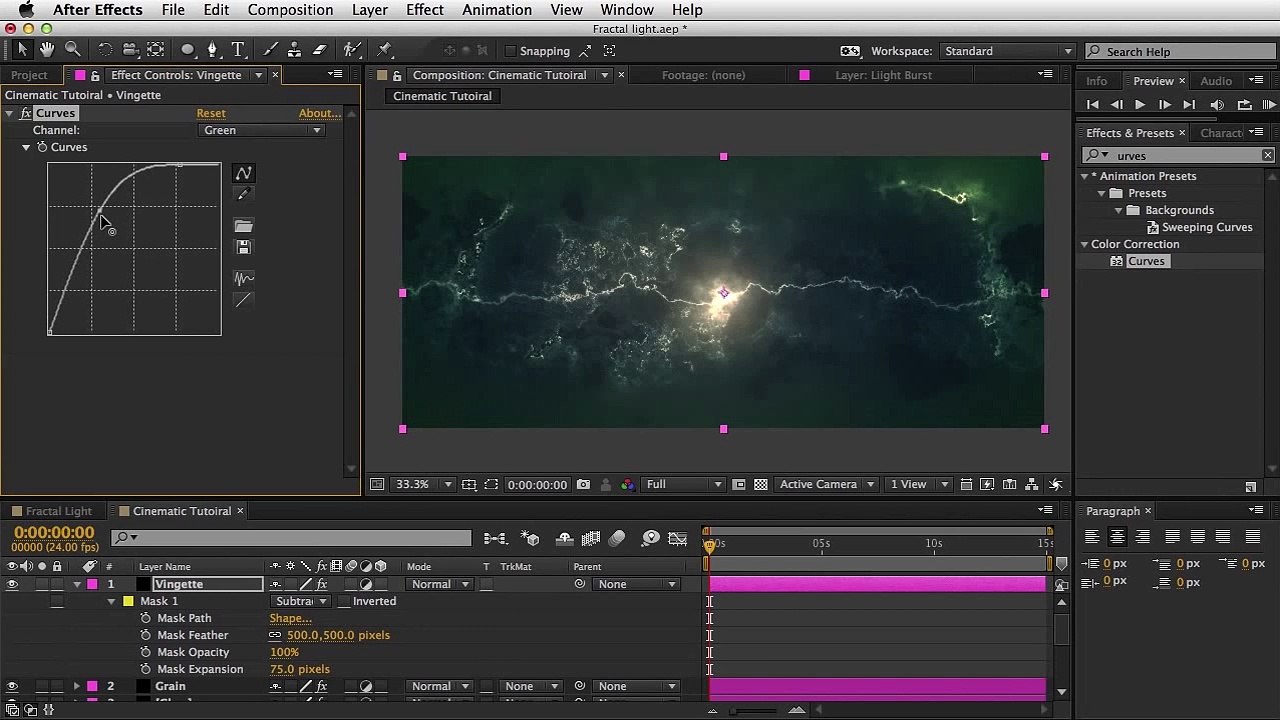The width and height of the screenshot is (1280, 720).
Task: Hide the Grain layer eye icon
Action: point(12,686)
